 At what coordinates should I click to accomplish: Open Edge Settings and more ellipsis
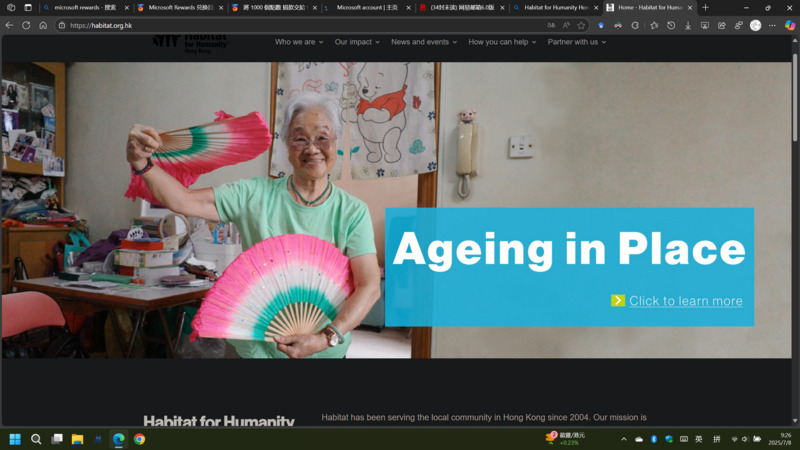tap(772, 25)
